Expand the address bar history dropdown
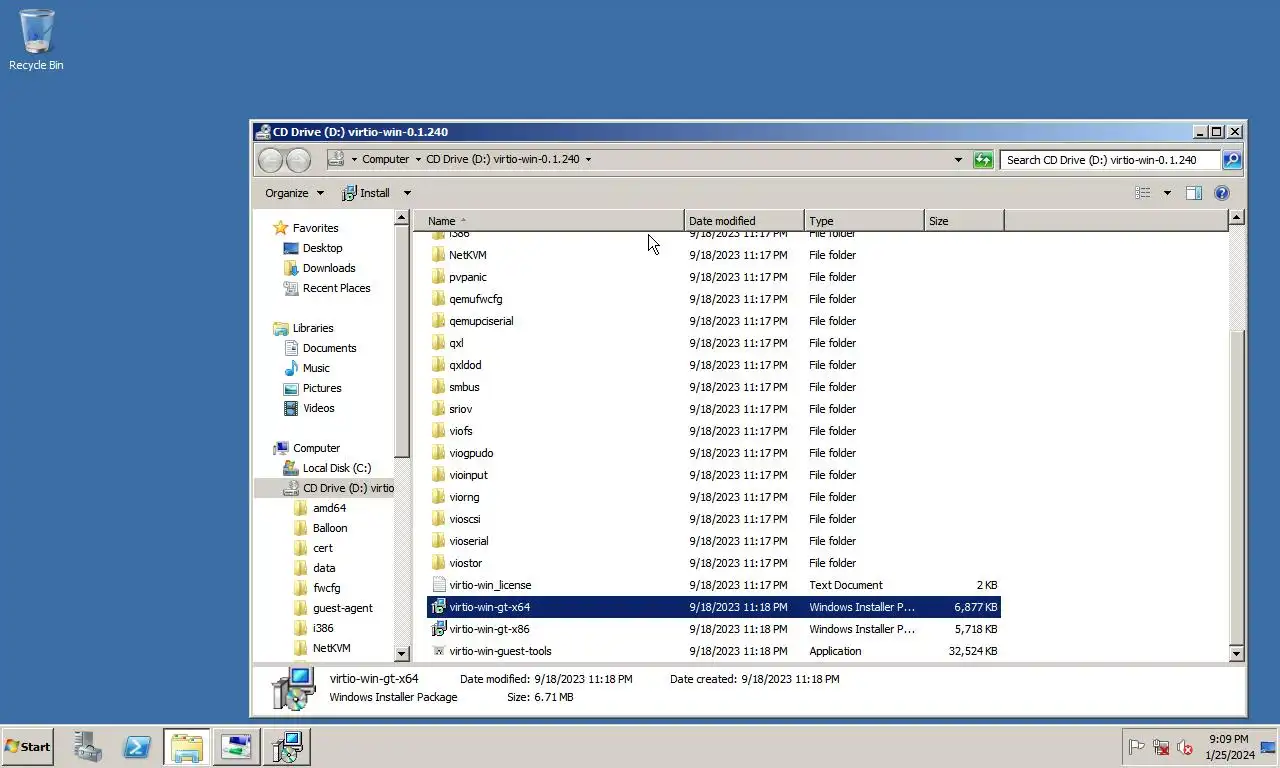Viewport: 1280px width, 768px height. tap(958, 159)
